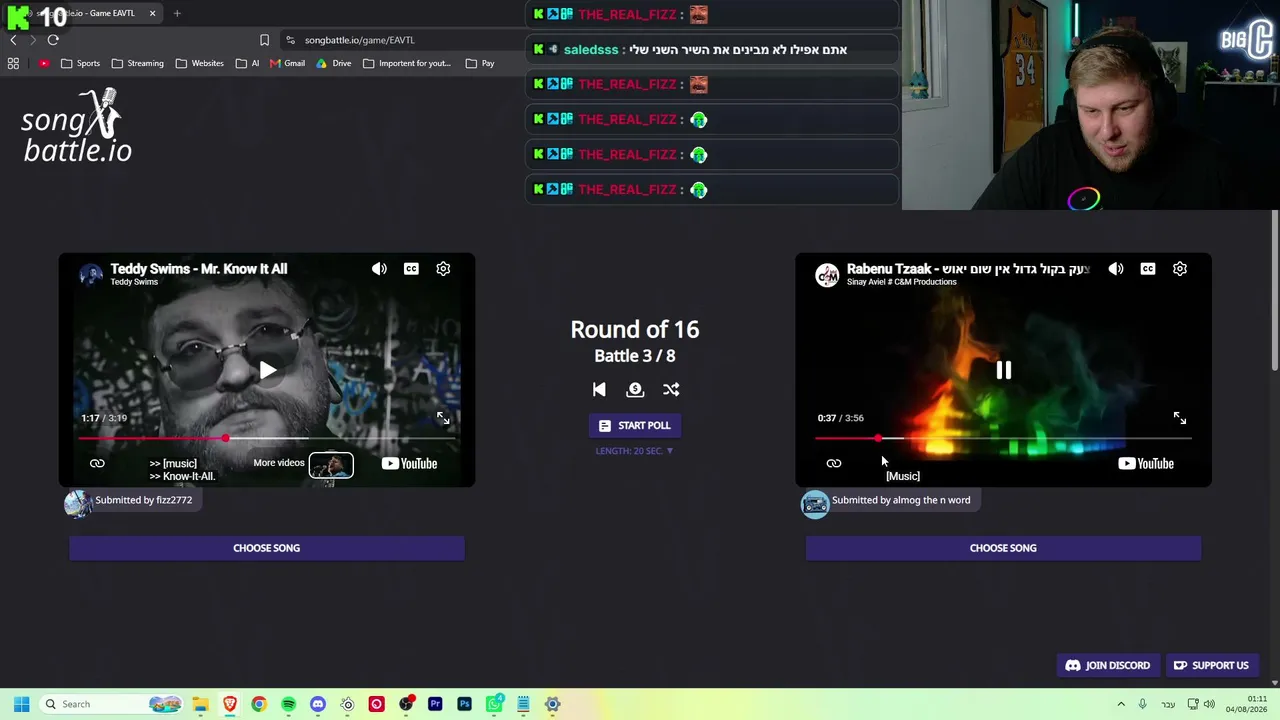The height and width of the screenshot is (720, 1280).
Task: Click the shuffle icon under Battle 3 / 8
Action: pyautogui.click(x=671, y=390)
